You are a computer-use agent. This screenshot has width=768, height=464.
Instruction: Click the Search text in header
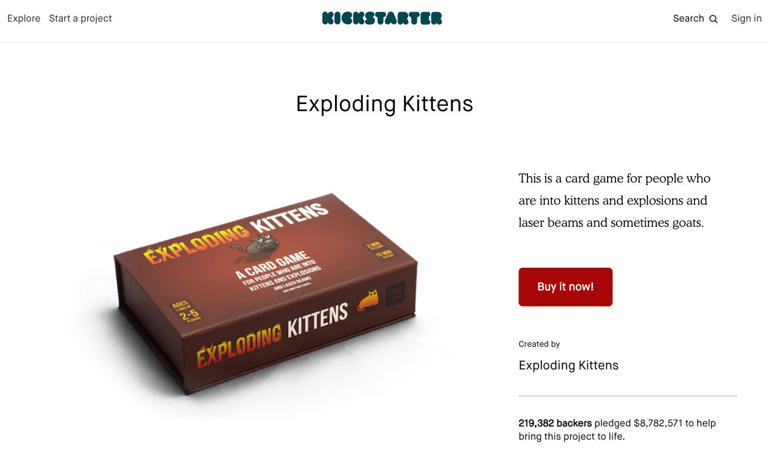point(688,18)
